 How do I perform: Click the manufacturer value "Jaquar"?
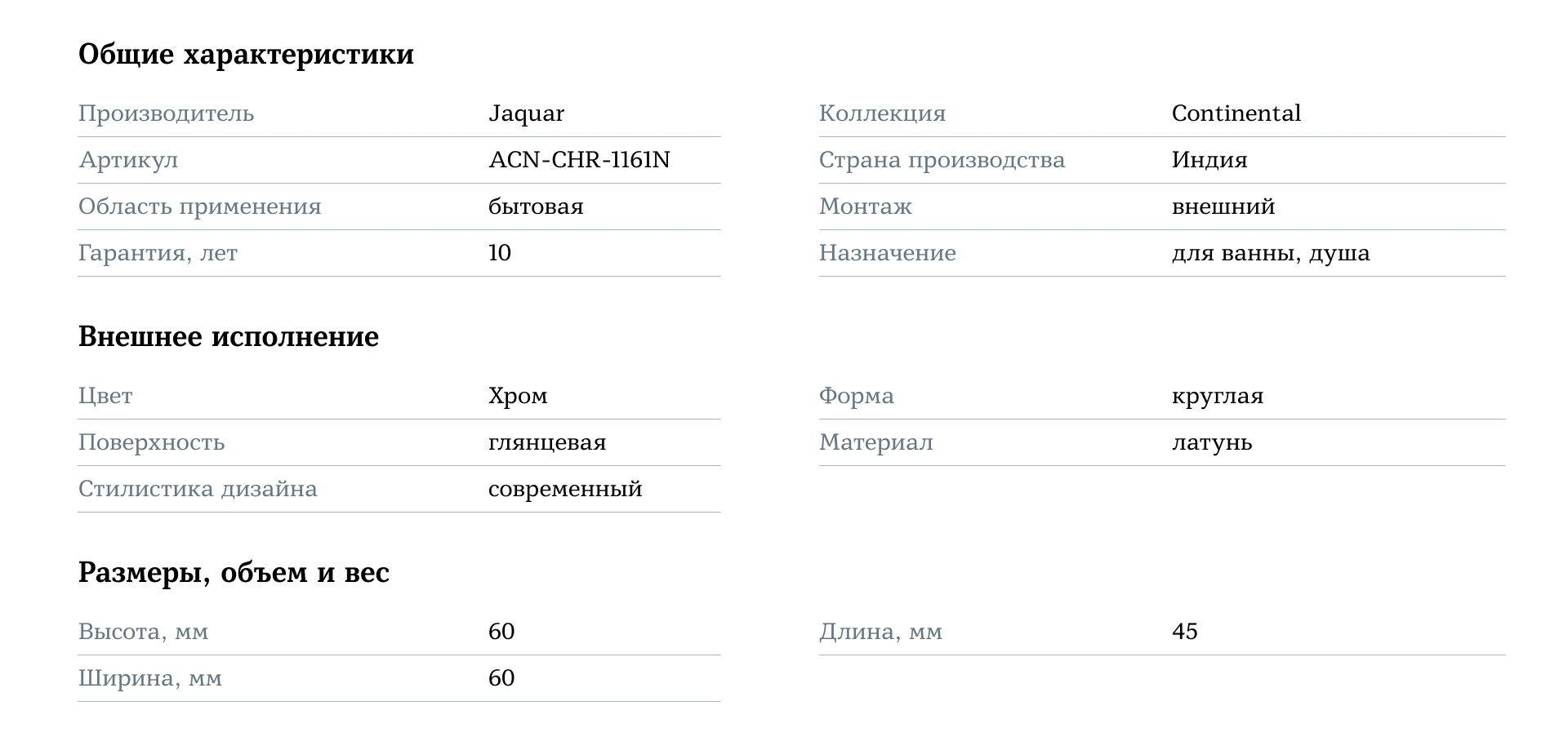(526, 113)
